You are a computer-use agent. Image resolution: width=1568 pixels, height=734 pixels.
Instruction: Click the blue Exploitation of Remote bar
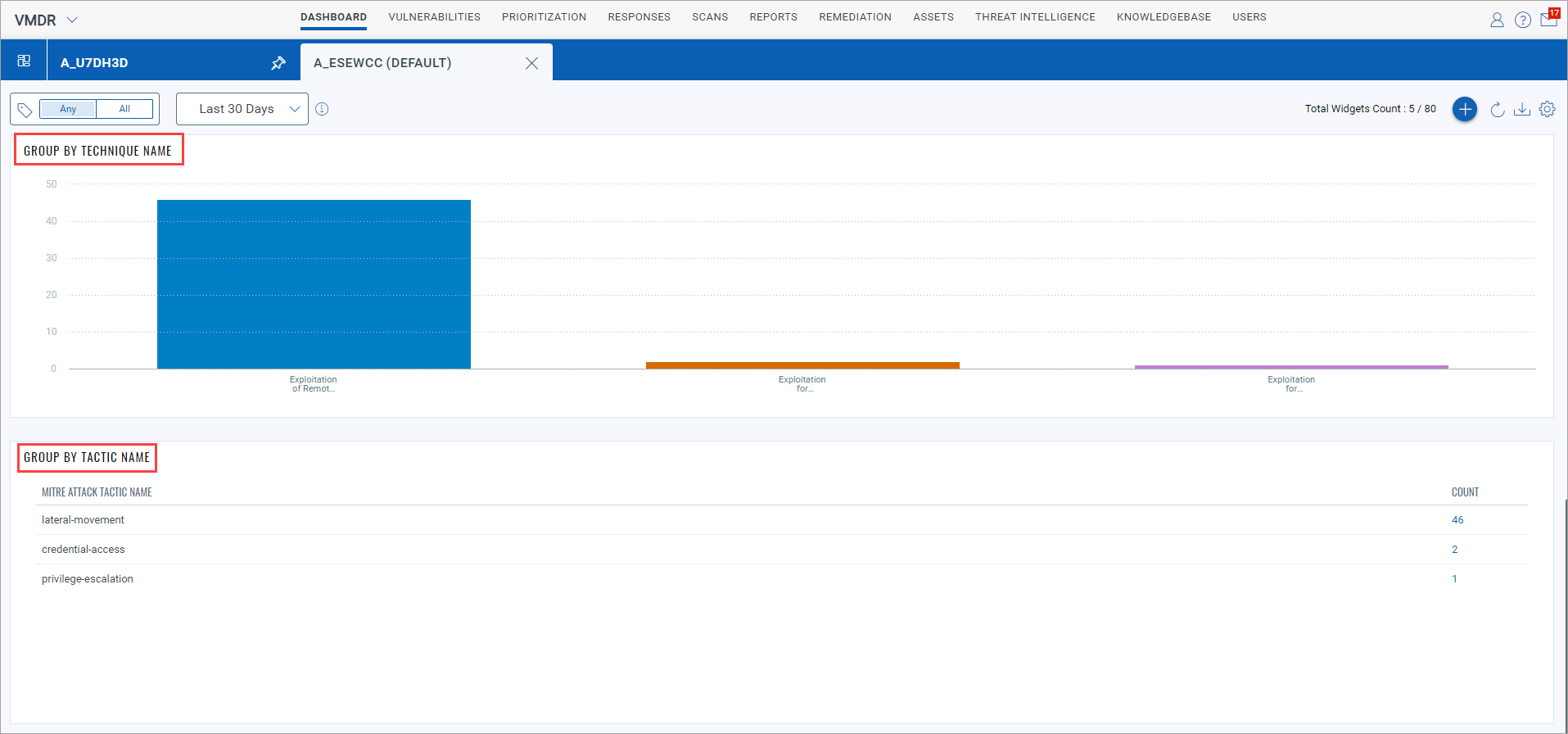pos(314,284)
